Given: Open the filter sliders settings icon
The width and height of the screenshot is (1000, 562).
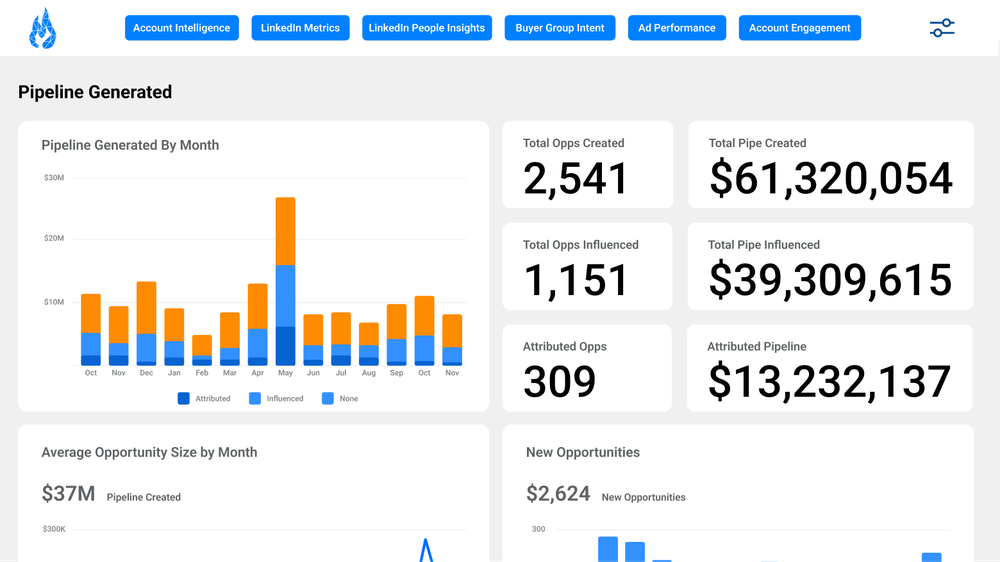Looking at the screenshot, I should point(941,28).
